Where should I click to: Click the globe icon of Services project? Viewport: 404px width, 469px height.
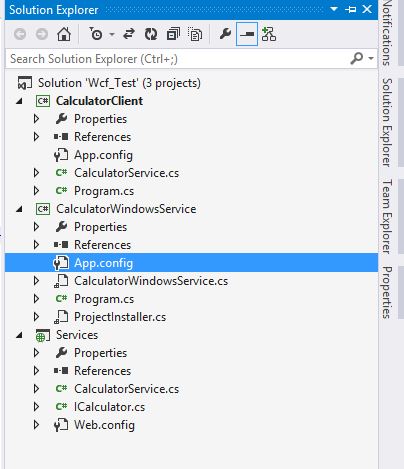[x=43, y=335]
